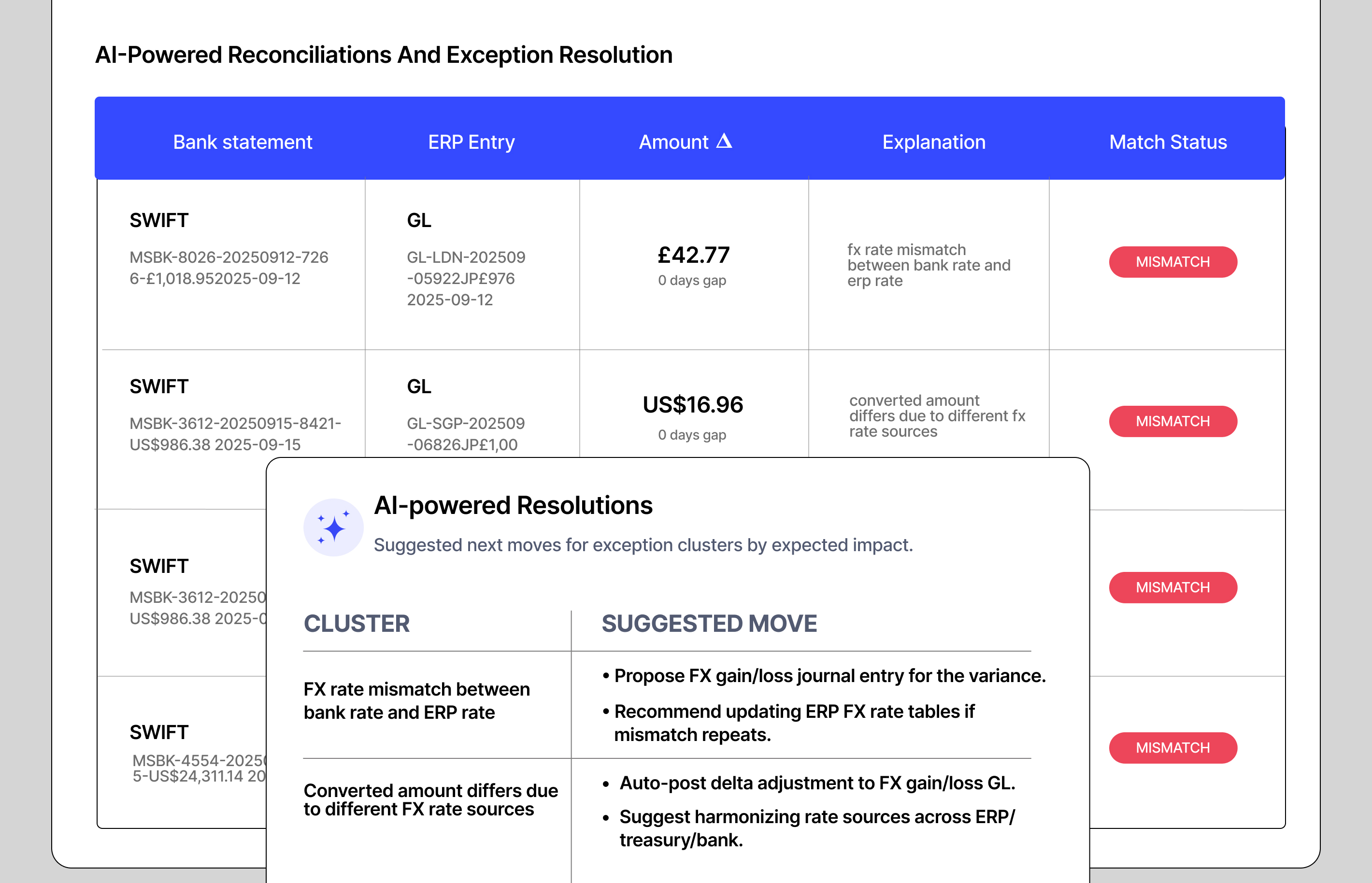Select the 'Converted amount differs' cluster row
The height and width of the screenshot is (883, 1372).
point(430,800)
